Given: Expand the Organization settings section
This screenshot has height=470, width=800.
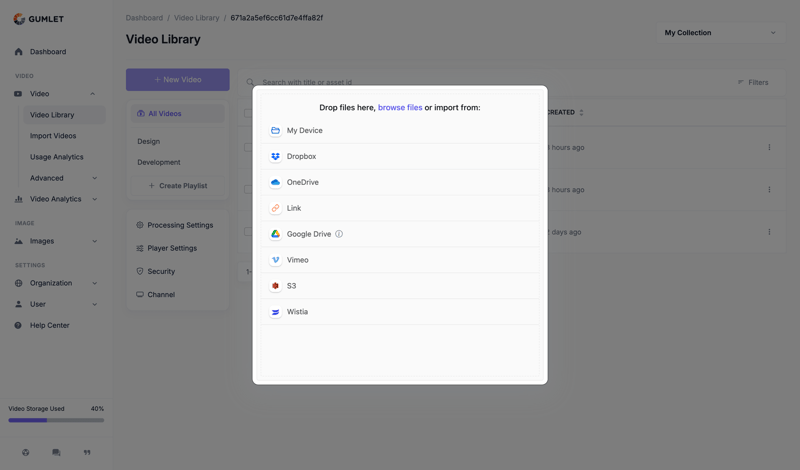Looking at the screenshot, I should pos(94,283).
